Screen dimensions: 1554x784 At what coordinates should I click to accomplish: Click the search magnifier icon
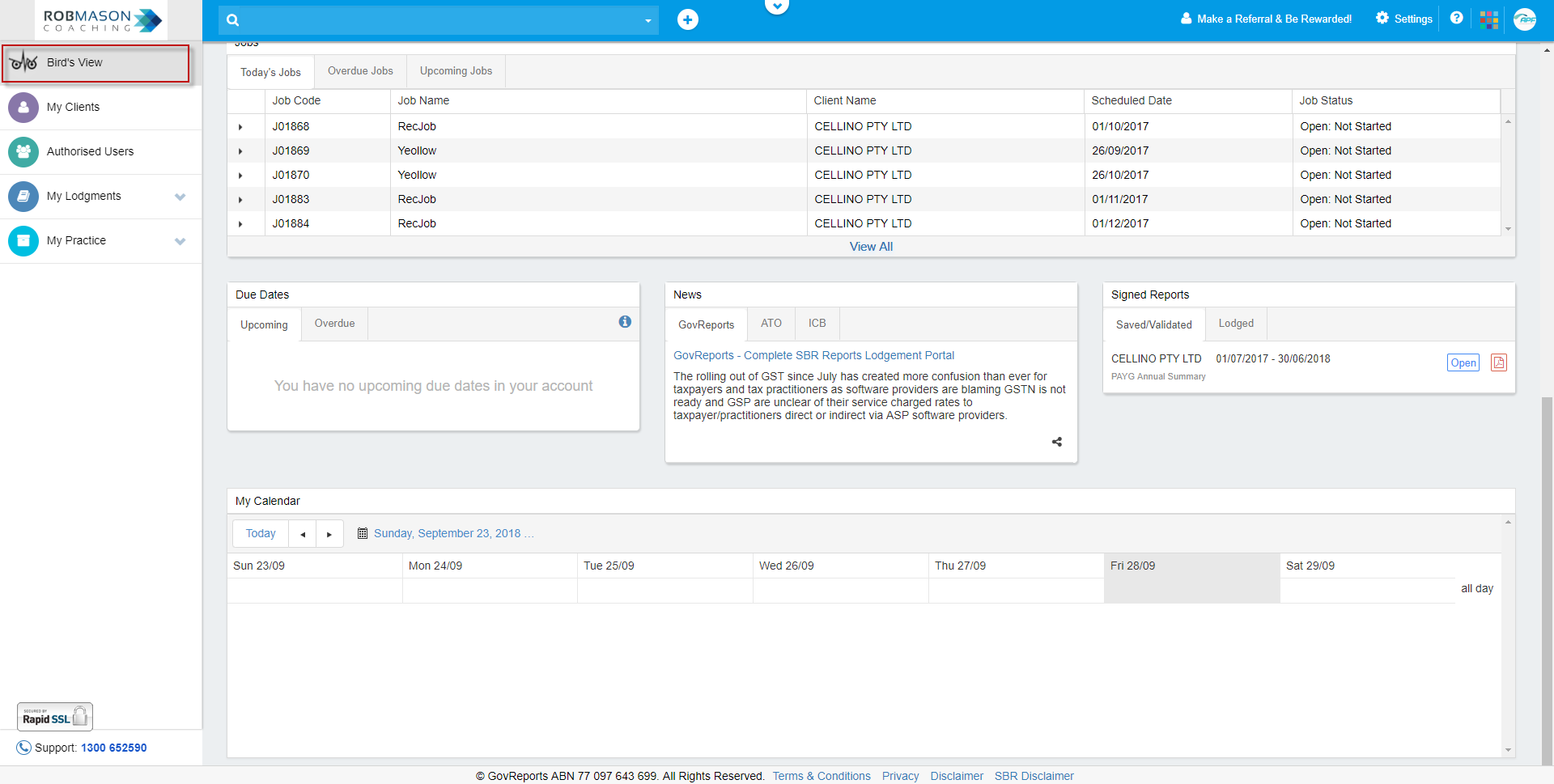click(x=233, y=20)
